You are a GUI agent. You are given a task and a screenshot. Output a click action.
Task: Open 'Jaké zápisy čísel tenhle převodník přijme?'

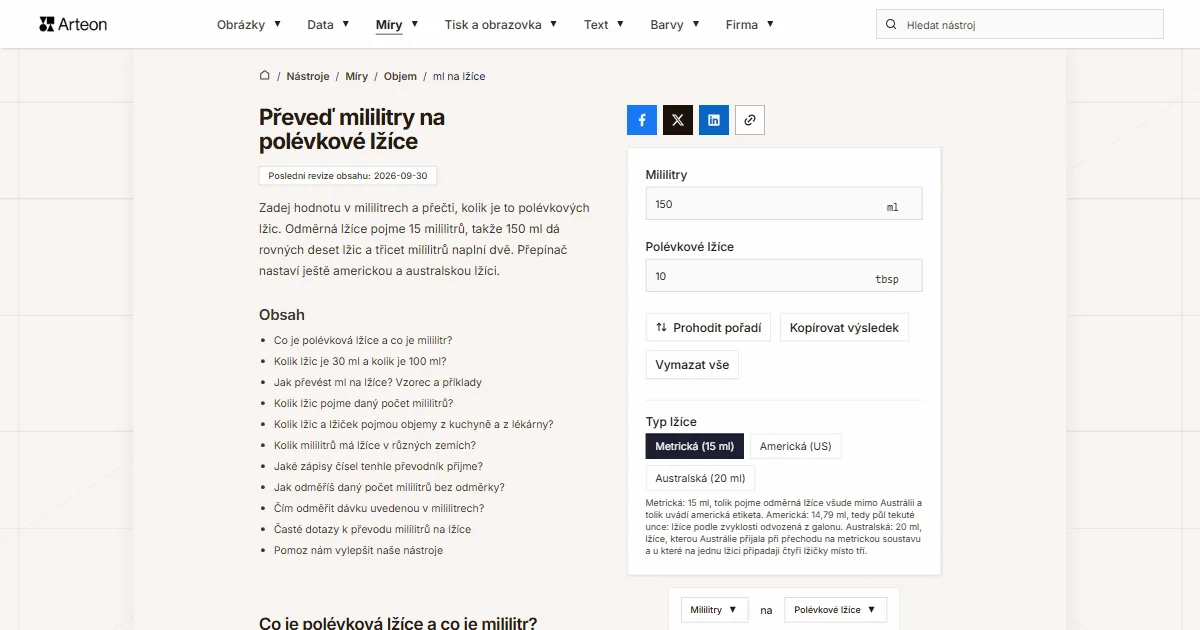tap(378, 466)
